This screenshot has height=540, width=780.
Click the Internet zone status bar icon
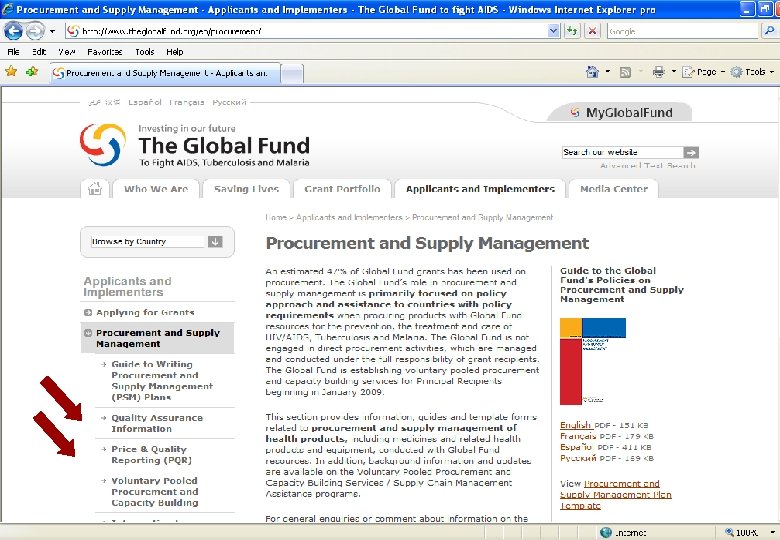(x=605, y=533)
